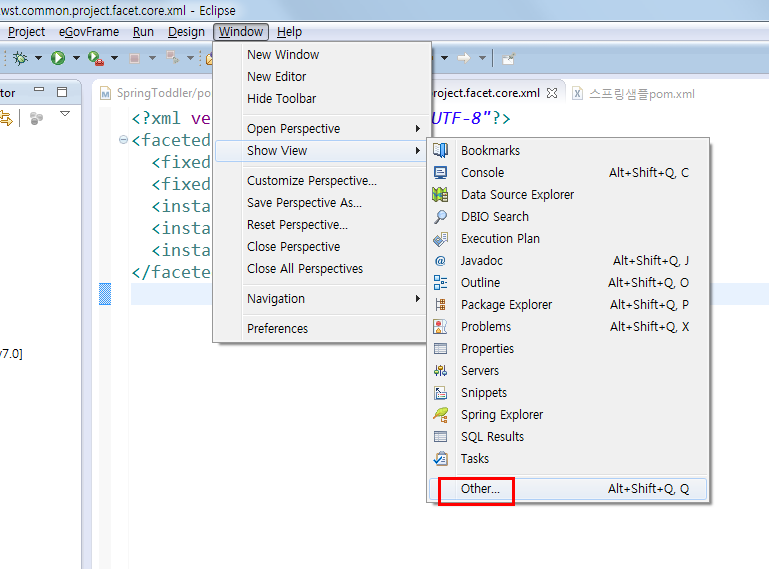Viewport: 769px width, 569px height.
Task: Click the pin editor toolbar icon
Action: (x=509, y=59)
